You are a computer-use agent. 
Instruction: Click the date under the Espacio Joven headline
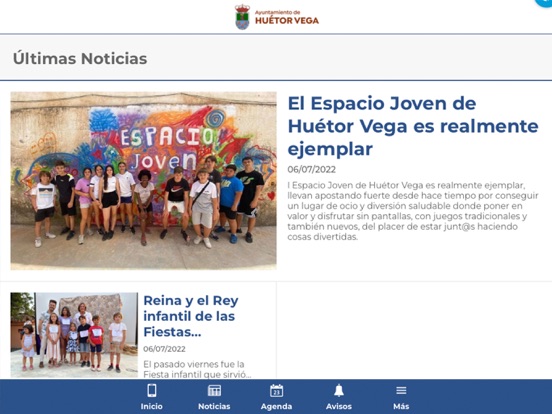312,169
